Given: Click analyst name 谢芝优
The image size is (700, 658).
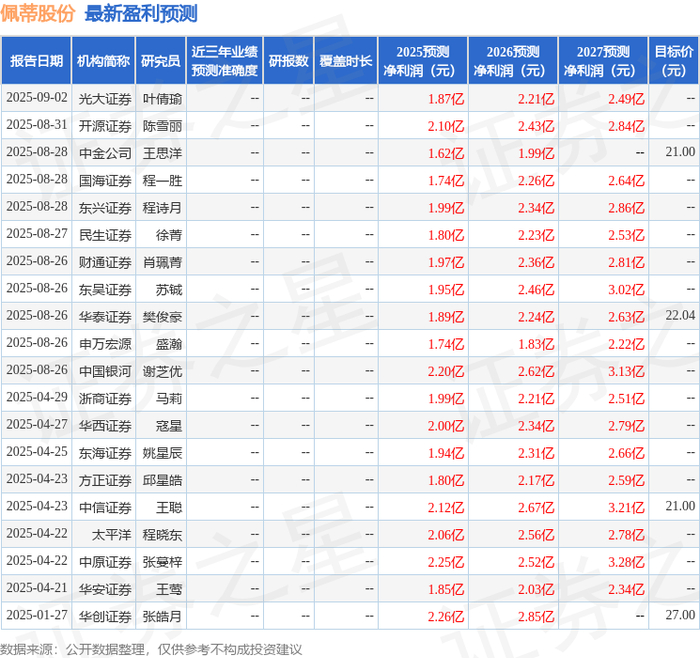Looking at the screenshot, I should coord(162,371).
